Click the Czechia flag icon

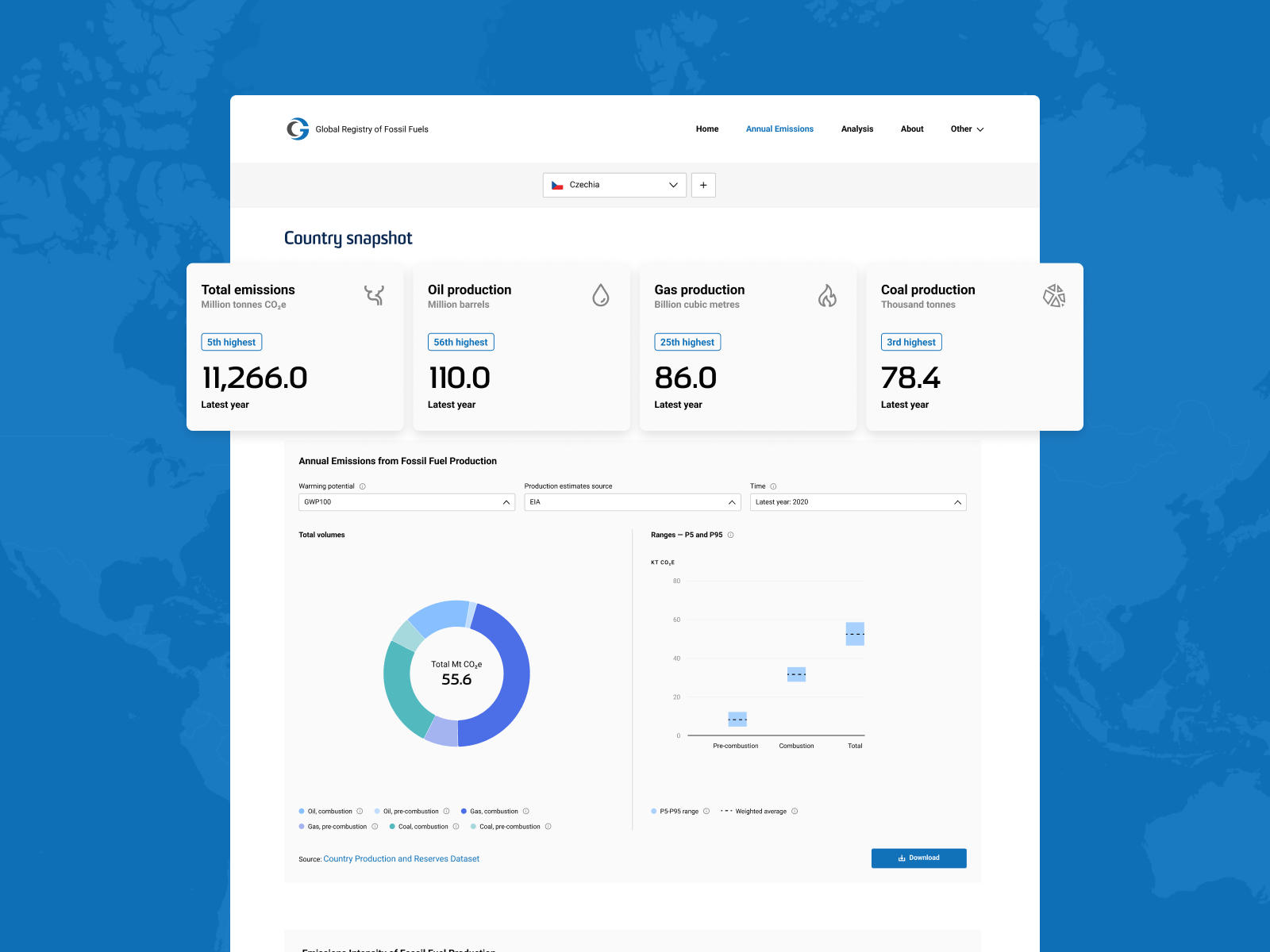[557, 185]
